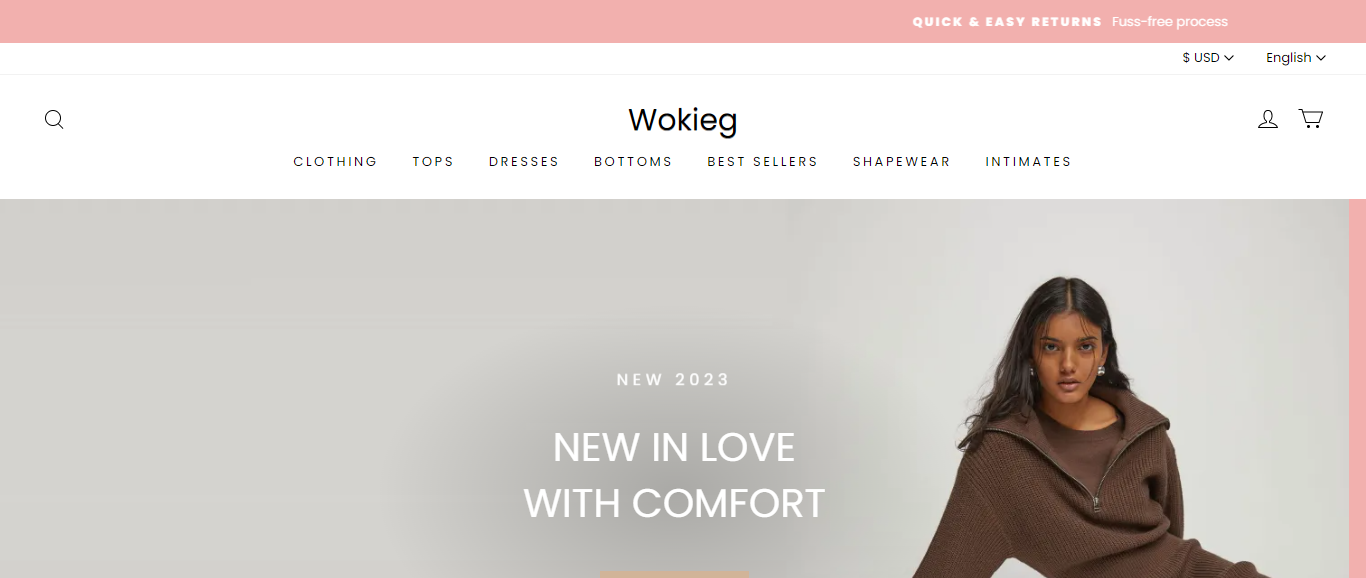Click the tan button below the headline
The image size is (1366, 578).
(x=675, y=574)
